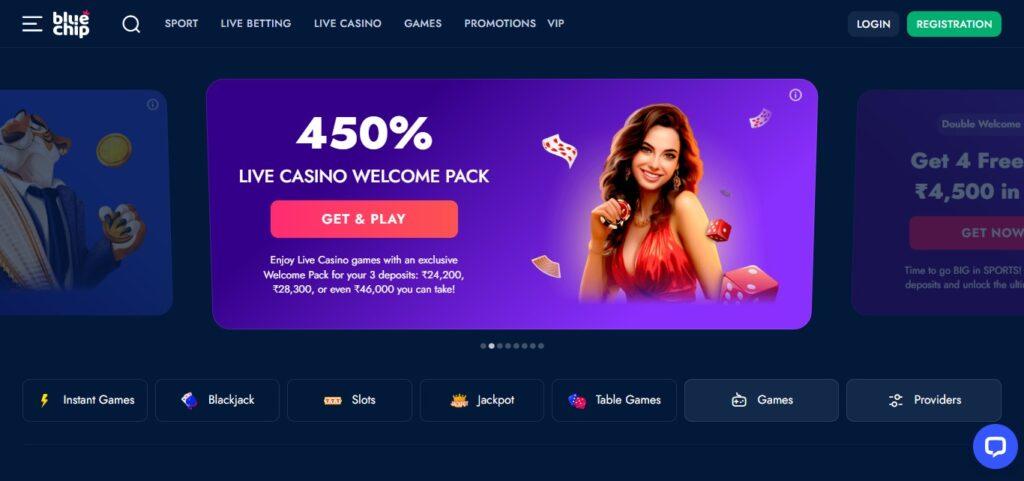Select the Instant Games lightning category
This screenshot has width=1024, height=481.
pyautogui.click(x=85, y=400)
